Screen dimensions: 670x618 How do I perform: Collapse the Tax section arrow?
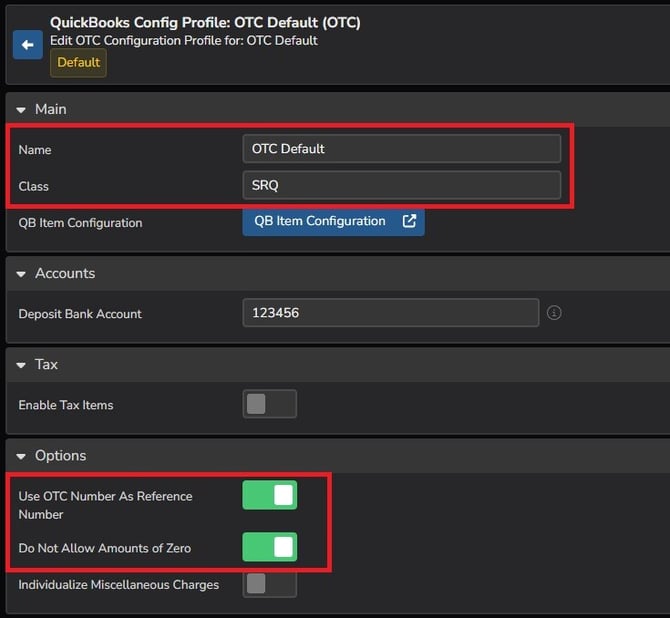(21, 365)
